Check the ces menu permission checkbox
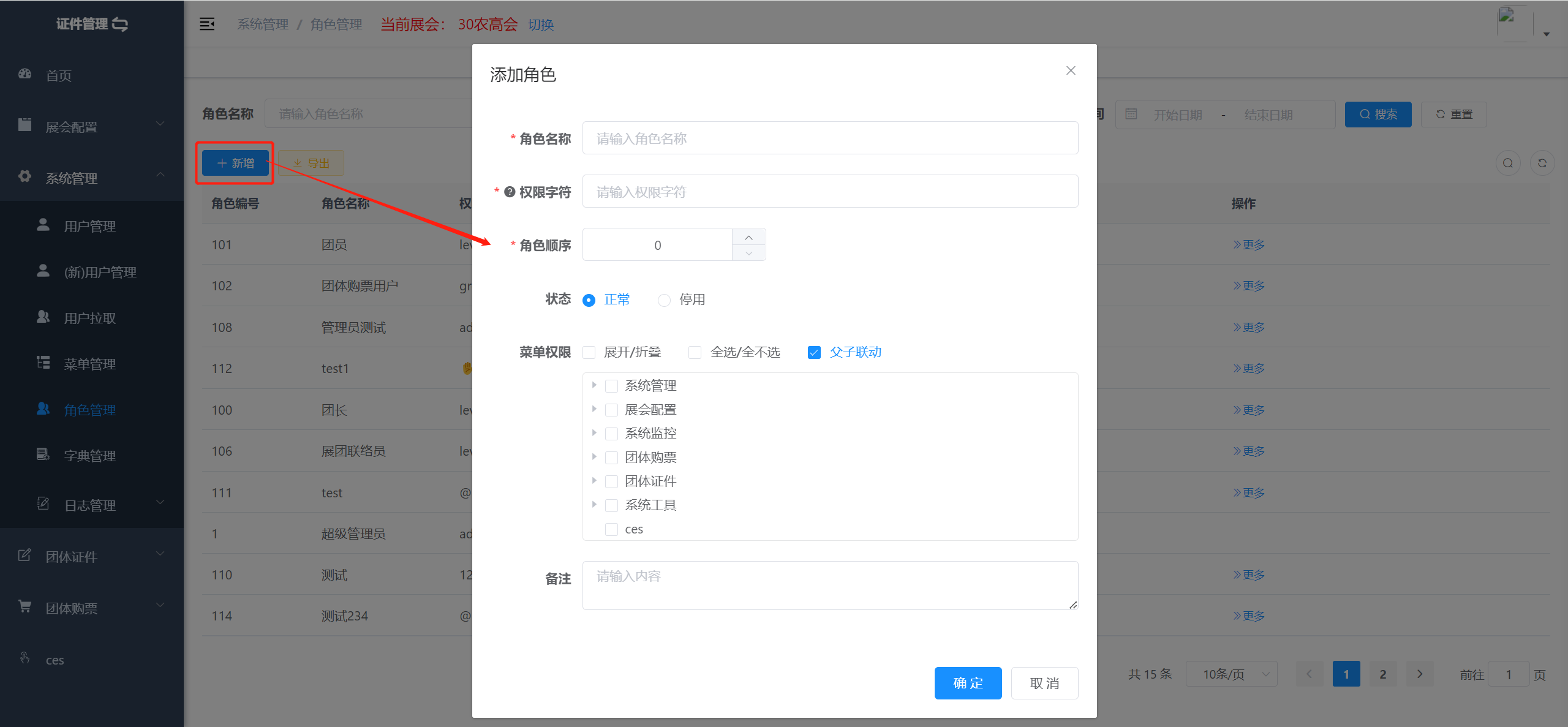1568x727 pixels. 611,529
